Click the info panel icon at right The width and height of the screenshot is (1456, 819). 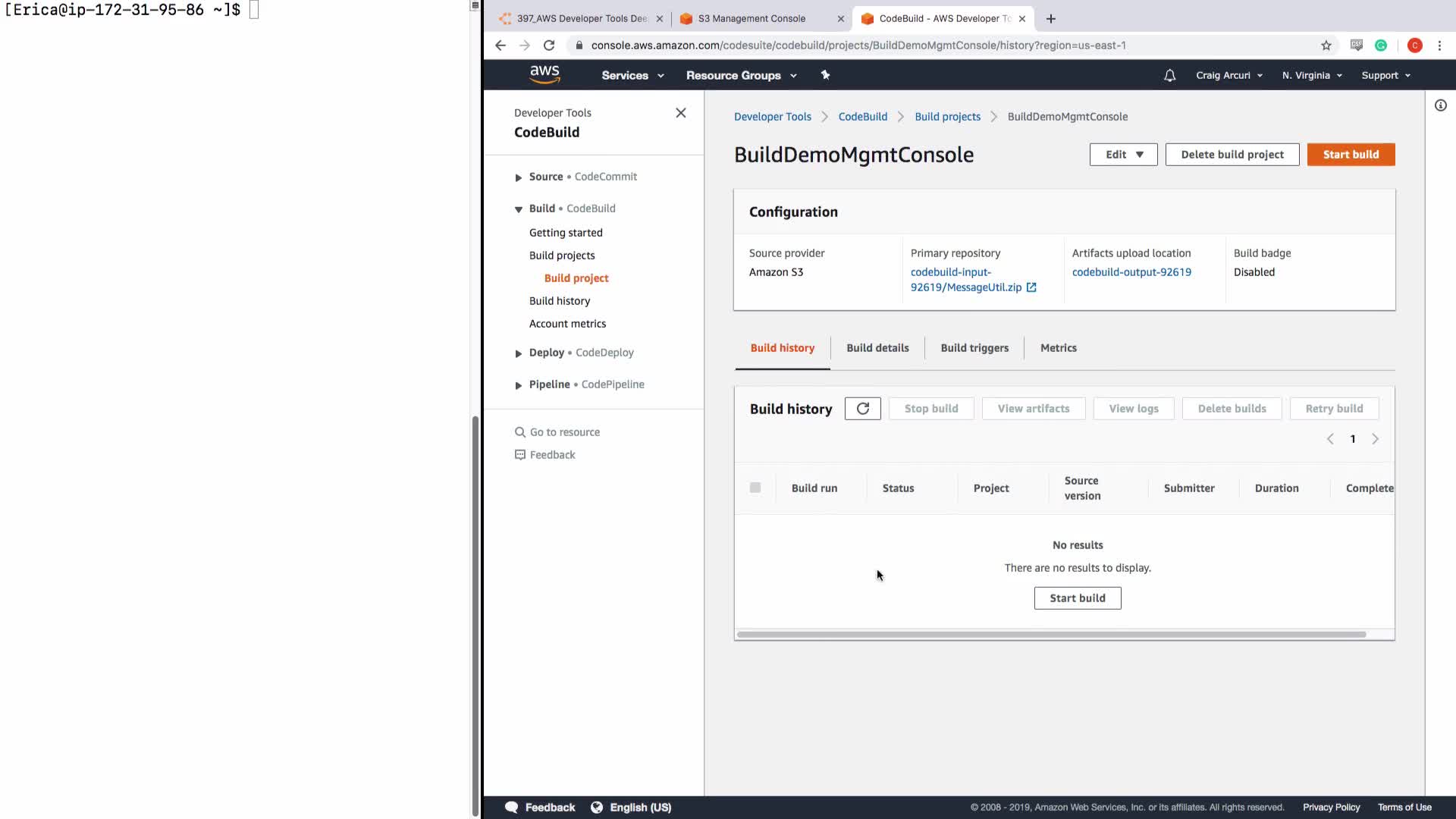click(x=1440, y=105)
